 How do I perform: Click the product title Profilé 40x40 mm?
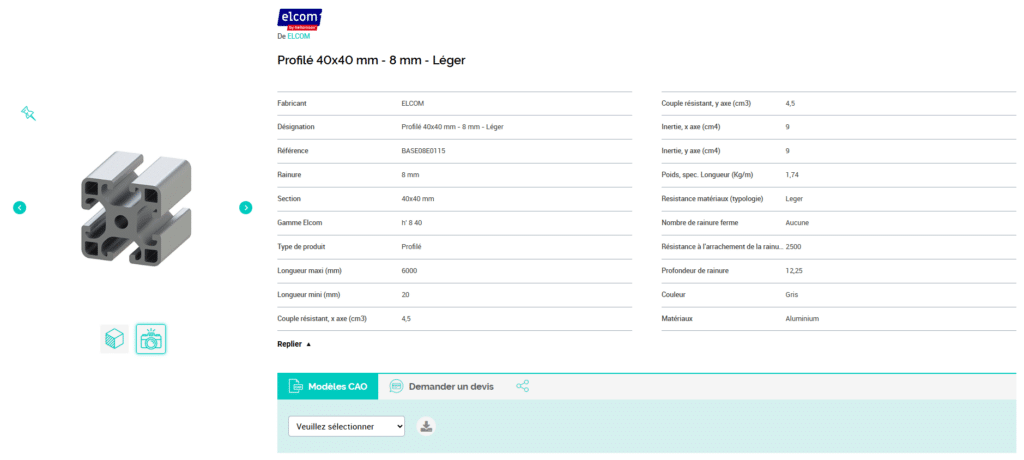(372, 60)
